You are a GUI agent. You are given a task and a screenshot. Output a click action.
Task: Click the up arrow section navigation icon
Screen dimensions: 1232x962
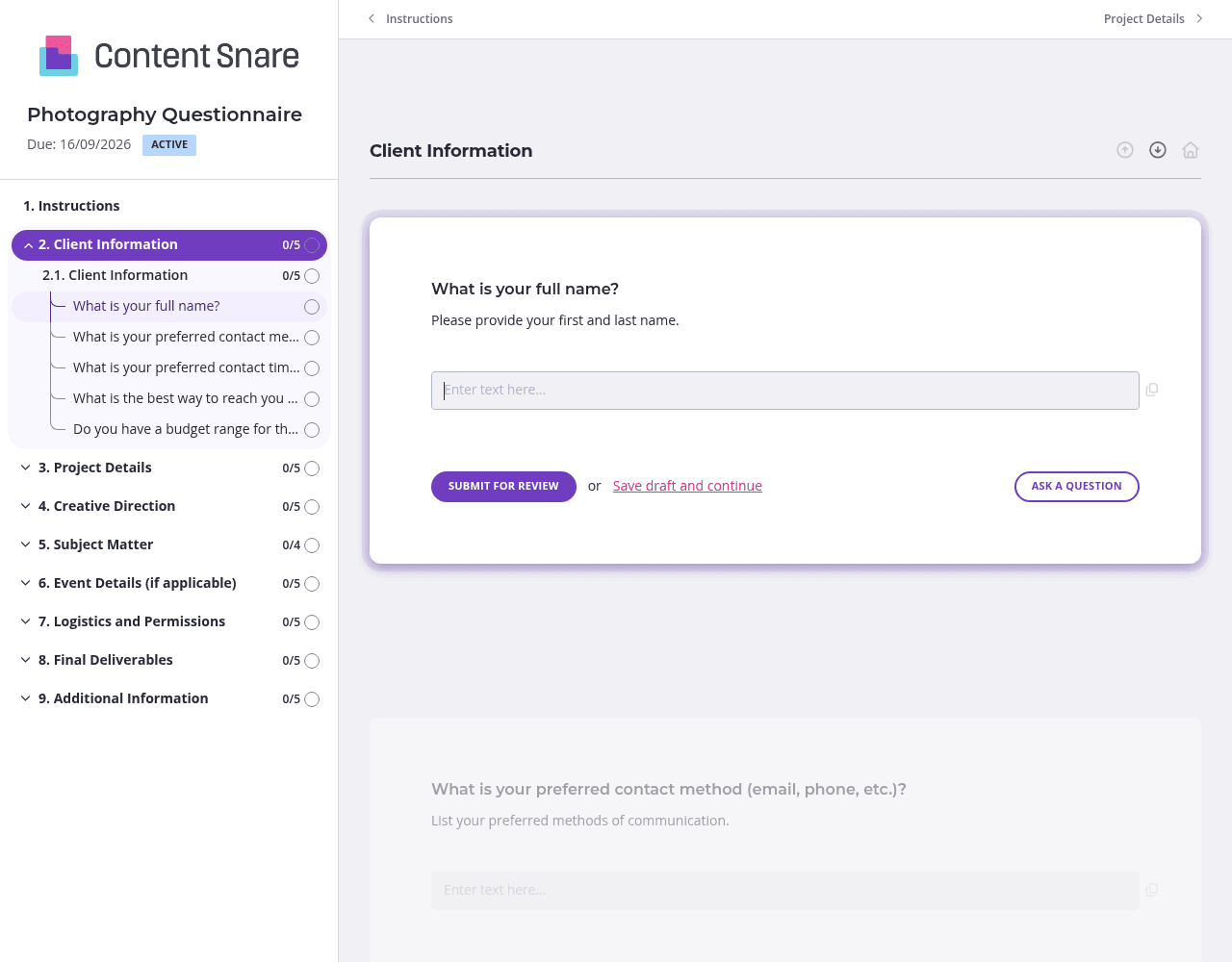[x=1125, y=150]
